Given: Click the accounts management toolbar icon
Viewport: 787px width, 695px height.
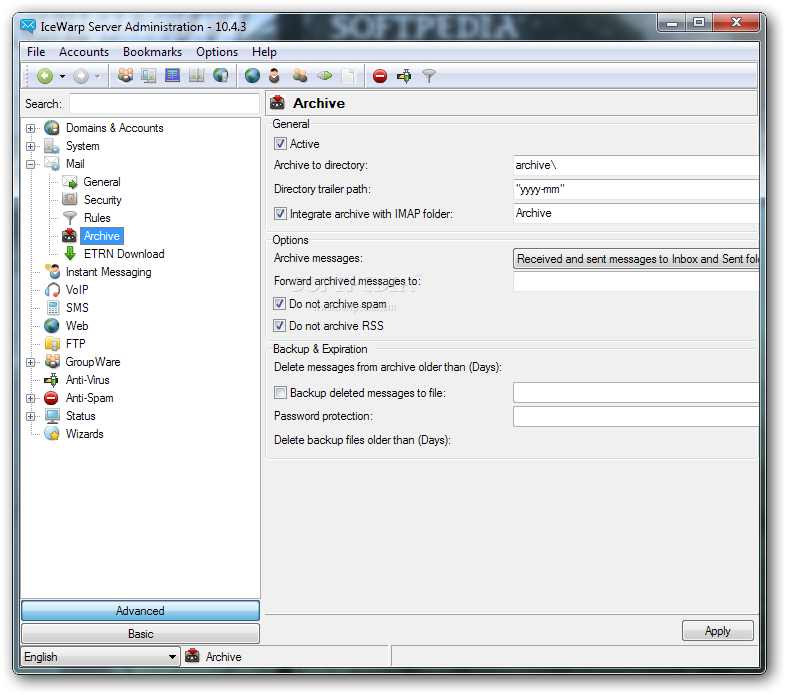Looking at the screenshot, I should click(125, 76).
